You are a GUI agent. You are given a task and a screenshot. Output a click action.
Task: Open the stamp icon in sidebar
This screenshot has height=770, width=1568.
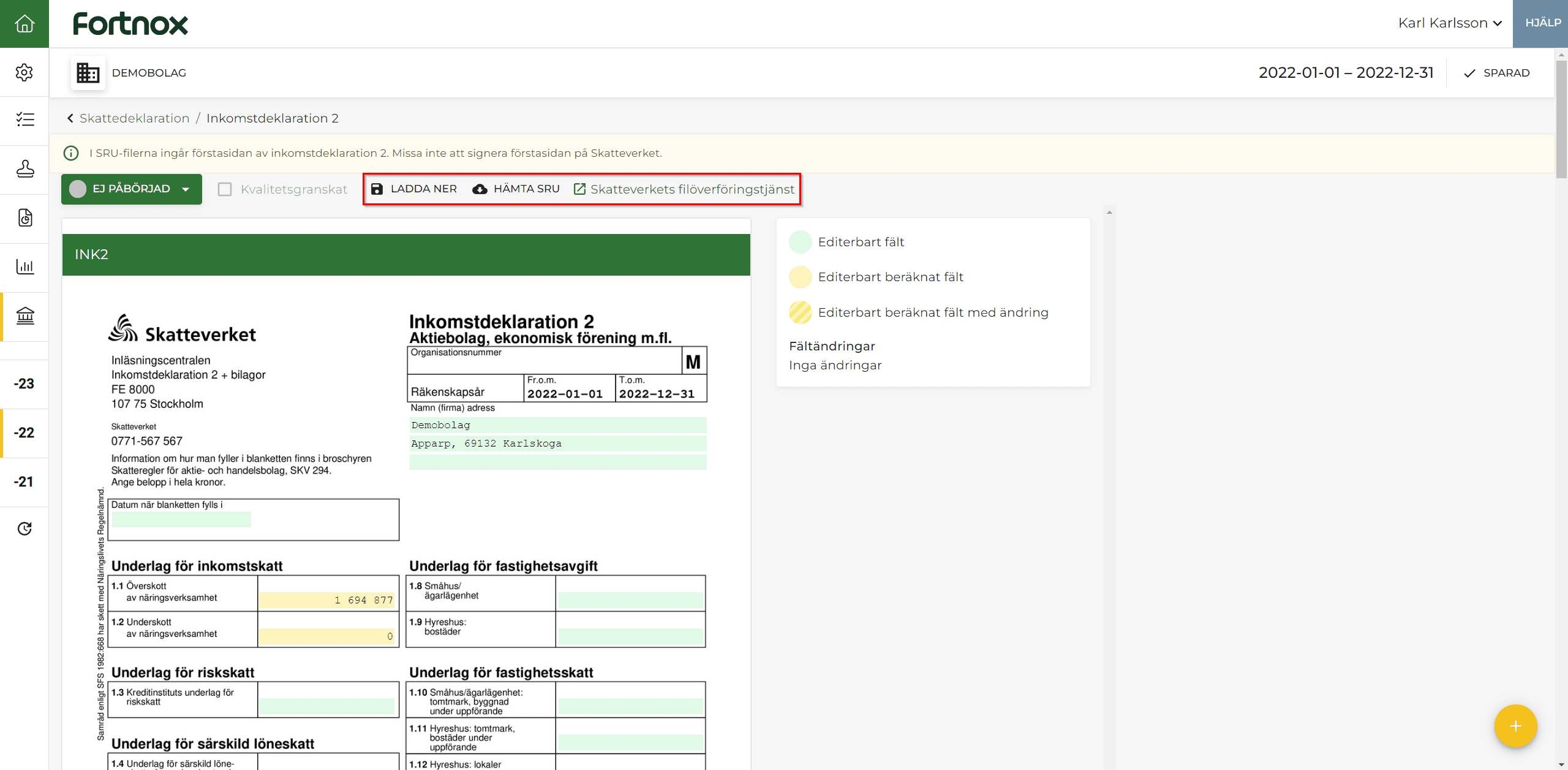click(x=24, y=168)
